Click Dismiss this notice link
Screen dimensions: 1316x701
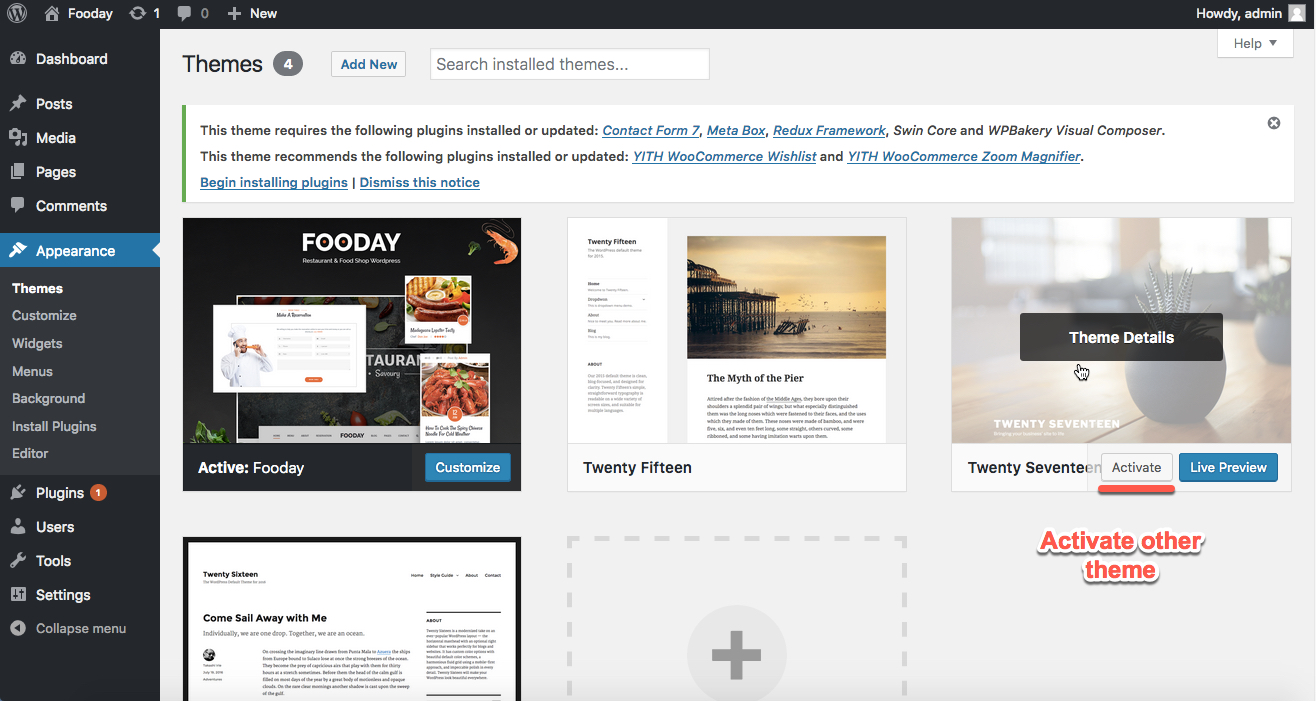420,182
